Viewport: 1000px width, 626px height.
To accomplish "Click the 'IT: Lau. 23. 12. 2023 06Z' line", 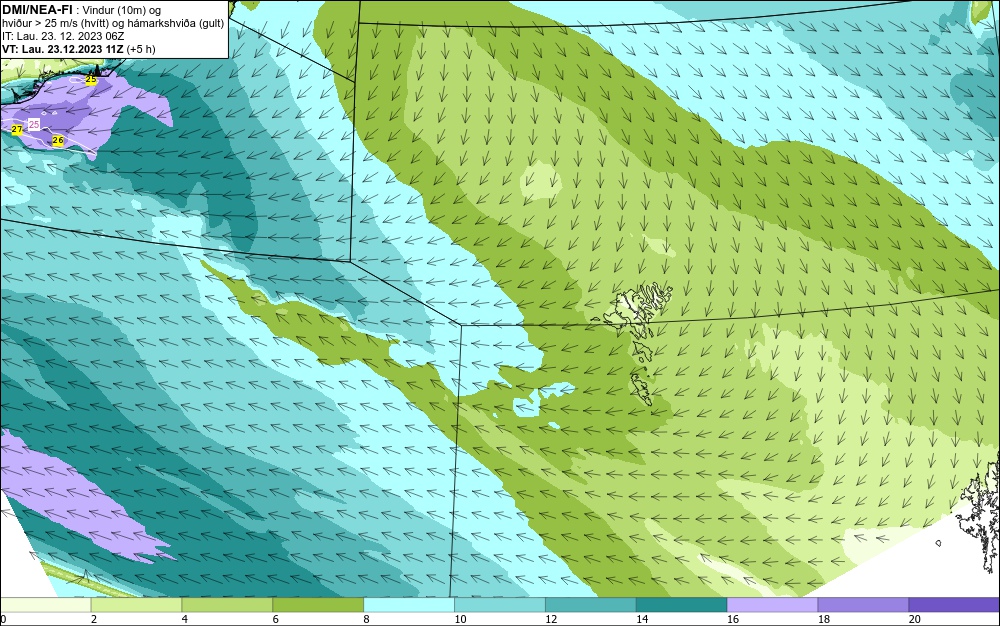I will coord(63,36).
